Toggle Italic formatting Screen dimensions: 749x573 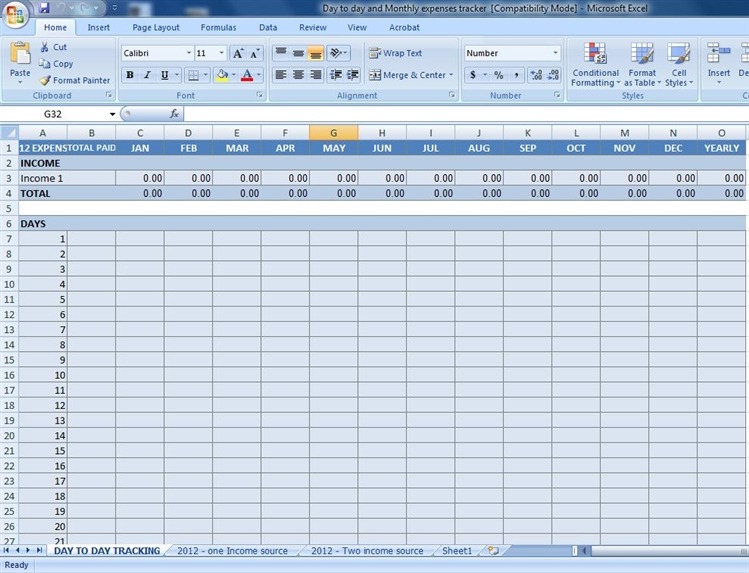tap(147, 75)
